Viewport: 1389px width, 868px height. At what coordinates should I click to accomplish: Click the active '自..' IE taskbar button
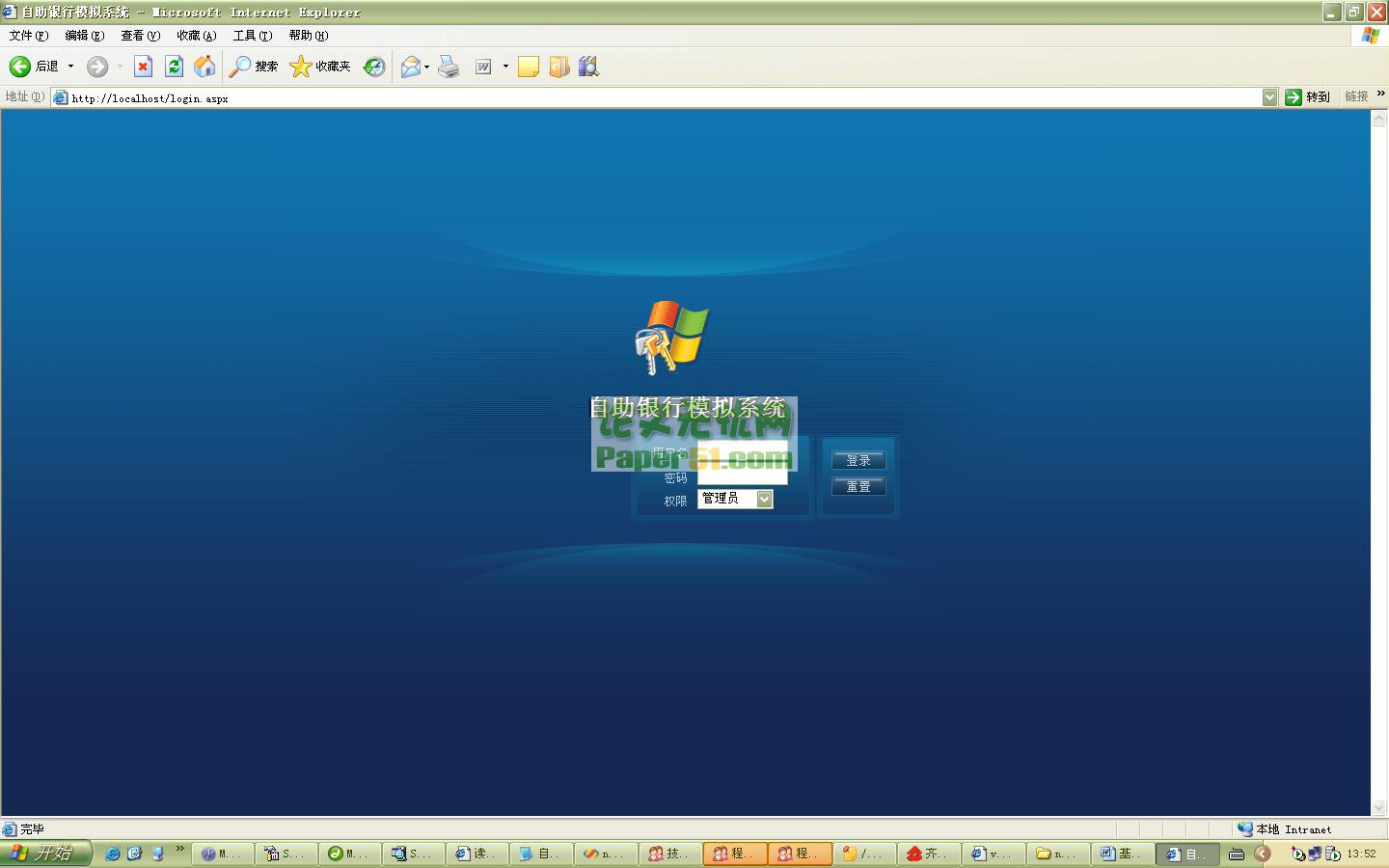[x=1185, y=854]
